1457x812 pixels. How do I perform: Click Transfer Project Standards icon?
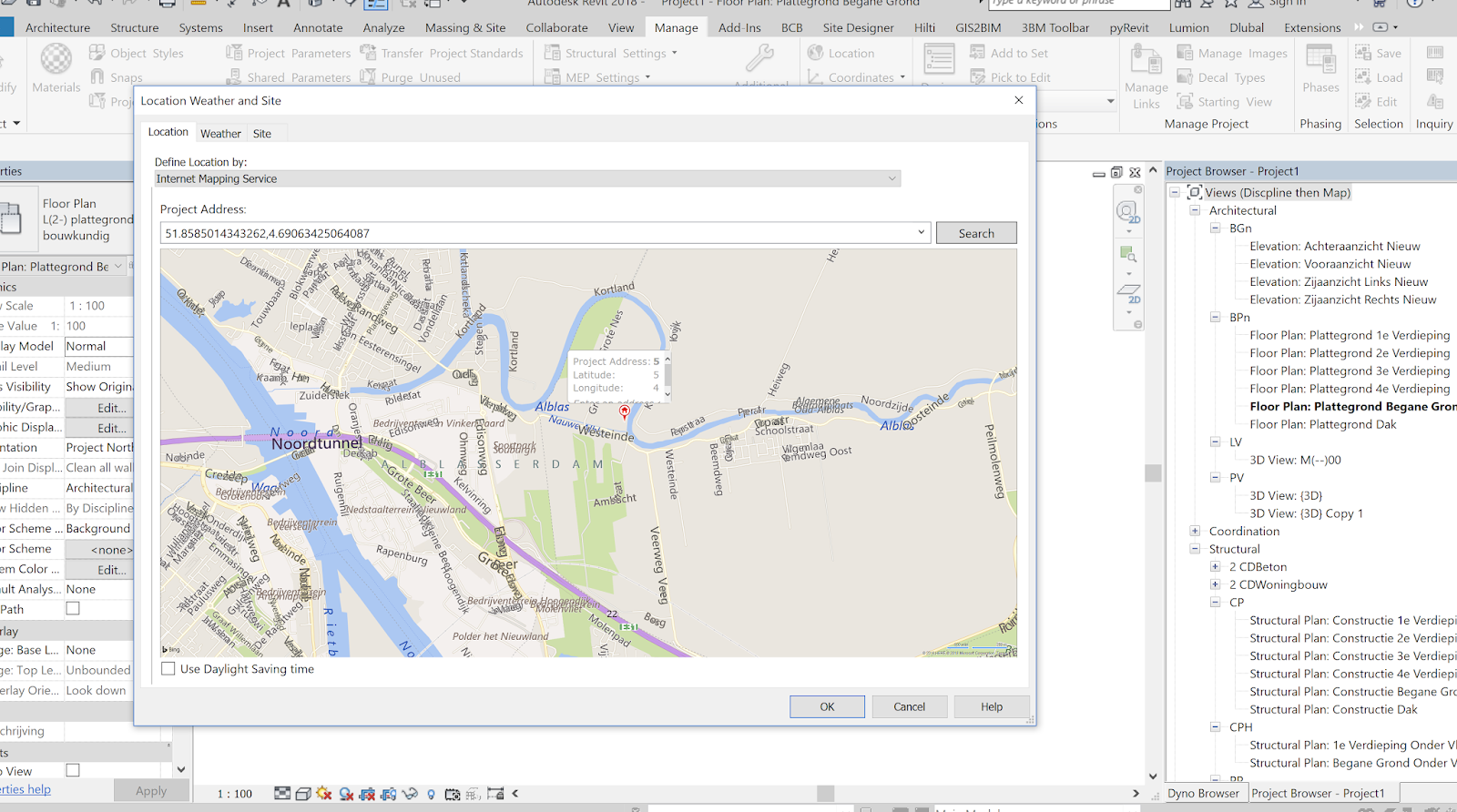(x=368, y=53)
